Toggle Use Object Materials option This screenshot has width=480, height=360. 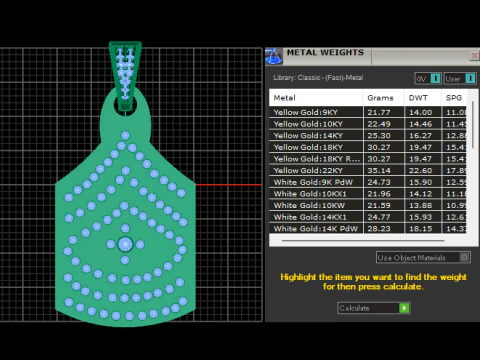[x=423, y=257]
